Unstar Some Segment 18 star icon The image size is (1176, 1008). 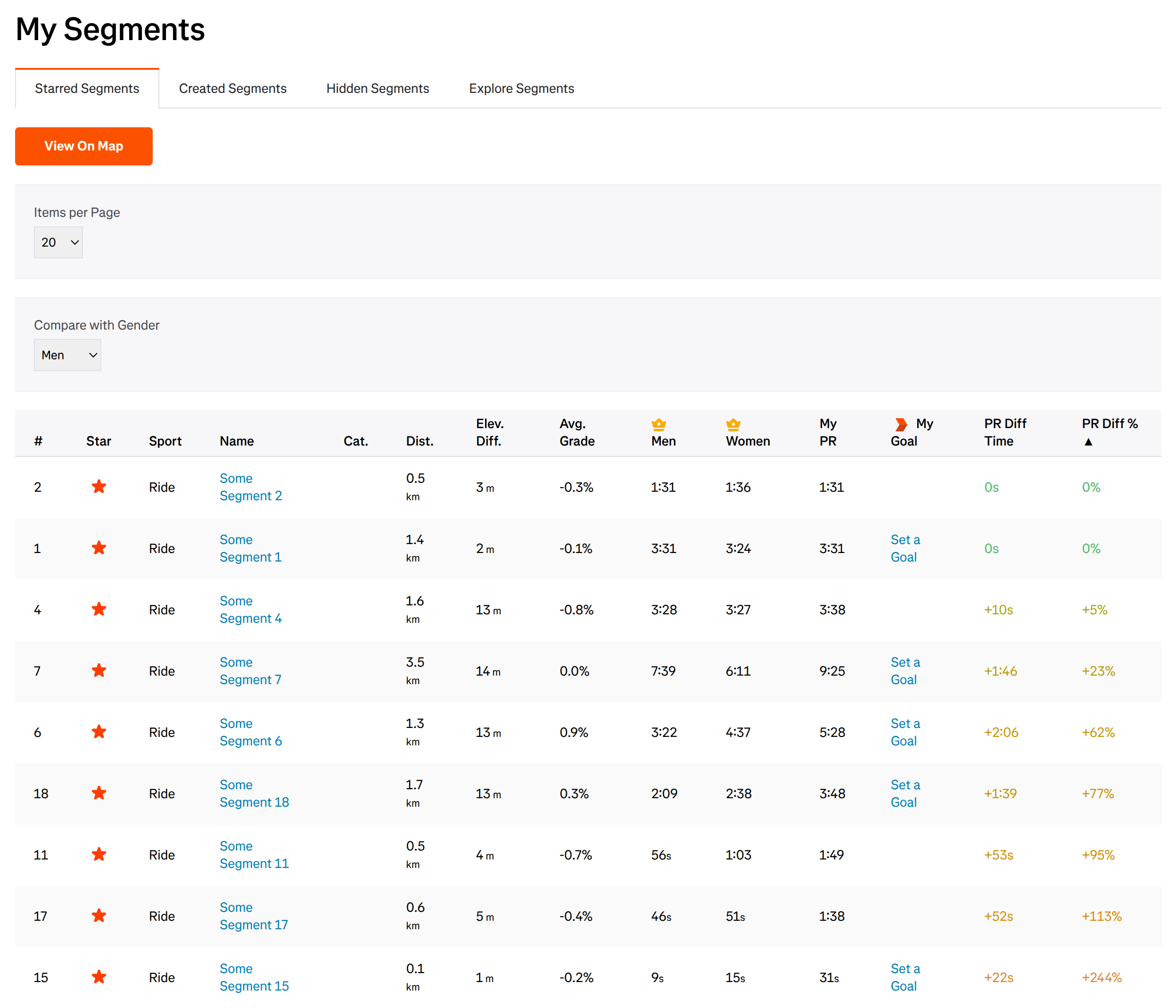99,793
